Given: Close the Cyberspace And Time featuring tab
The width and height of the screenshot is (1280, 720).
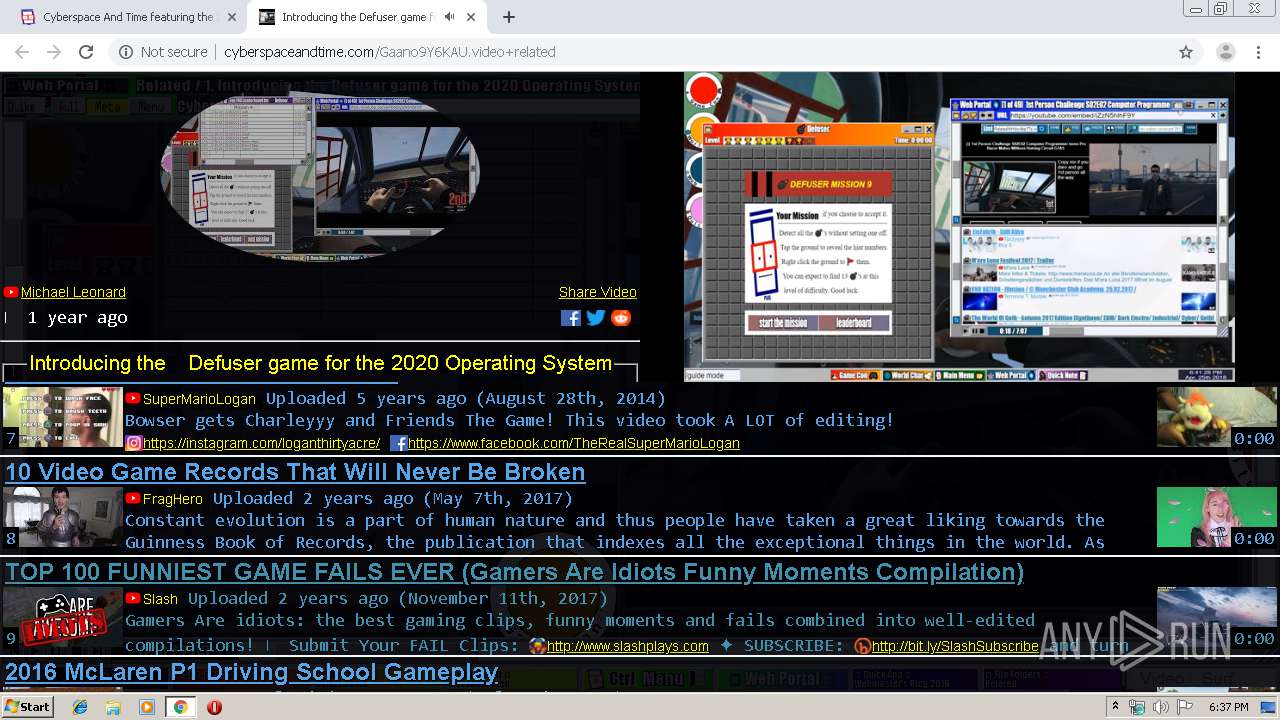Looking at the screenshot, I should 231,17.
